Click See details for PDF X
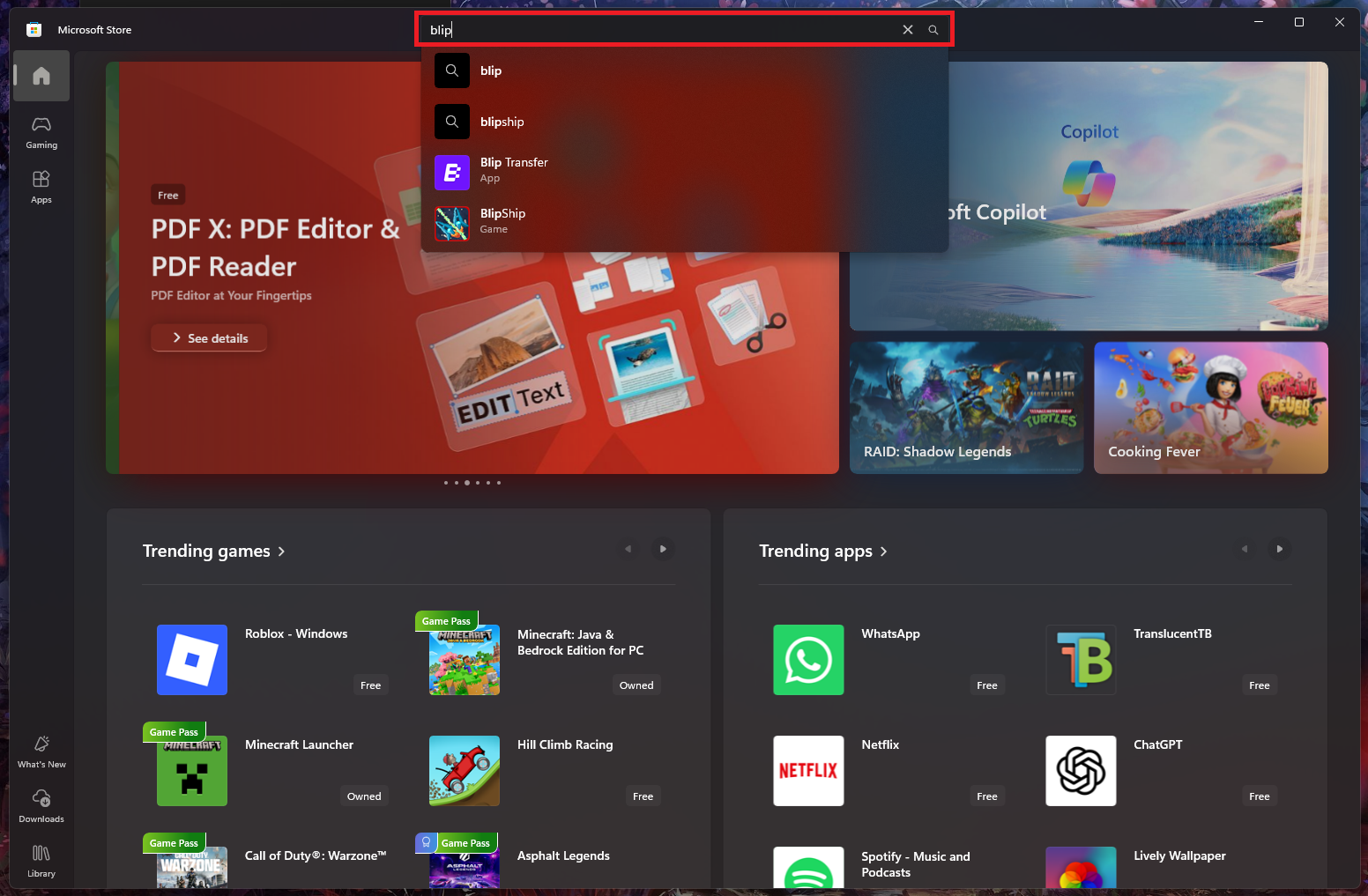Screen dimensions: 1368x896 [209, 338]
